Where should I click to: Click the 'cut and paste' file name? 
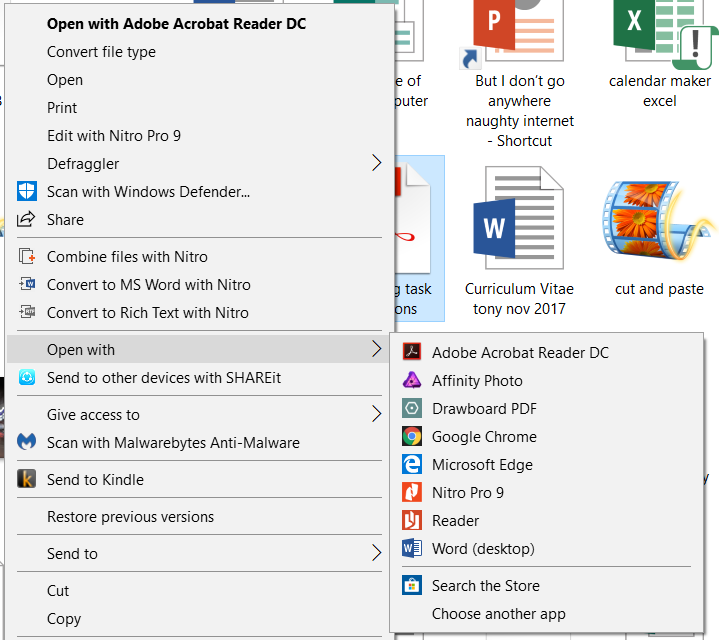[x=659, y=289]
